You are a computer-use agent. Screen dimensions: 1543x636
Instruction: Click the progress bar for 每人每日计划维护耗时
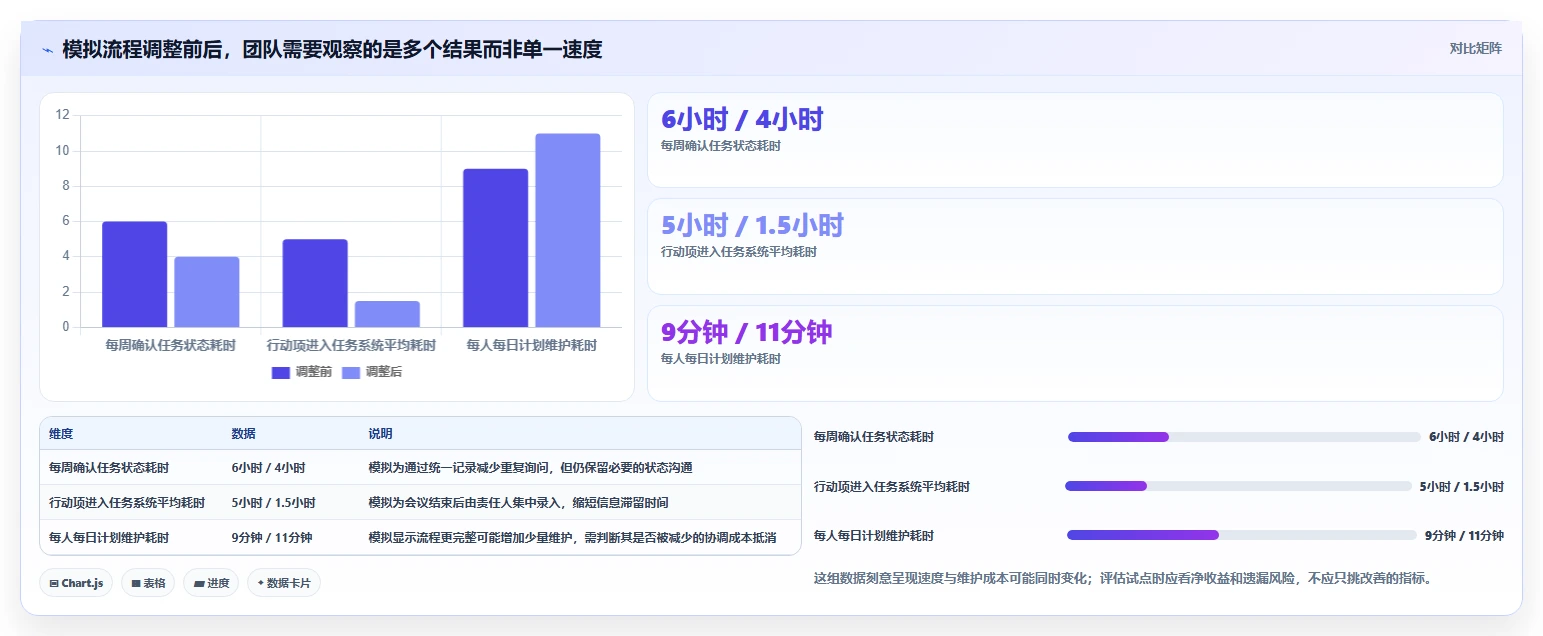1242,535
